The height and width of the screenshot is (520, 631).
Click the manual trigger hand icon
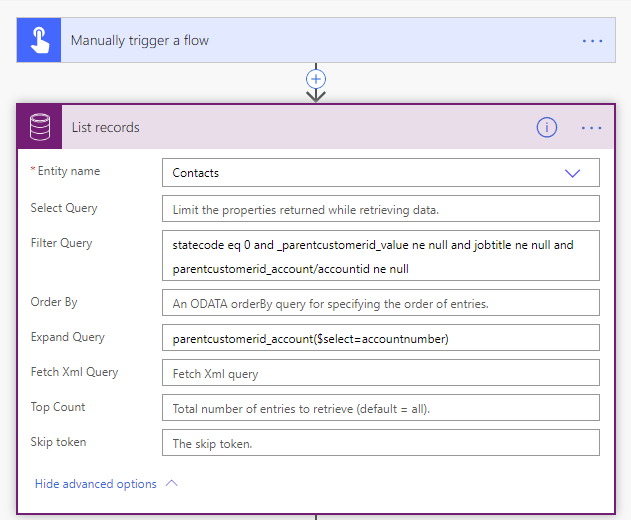[39, 41]
